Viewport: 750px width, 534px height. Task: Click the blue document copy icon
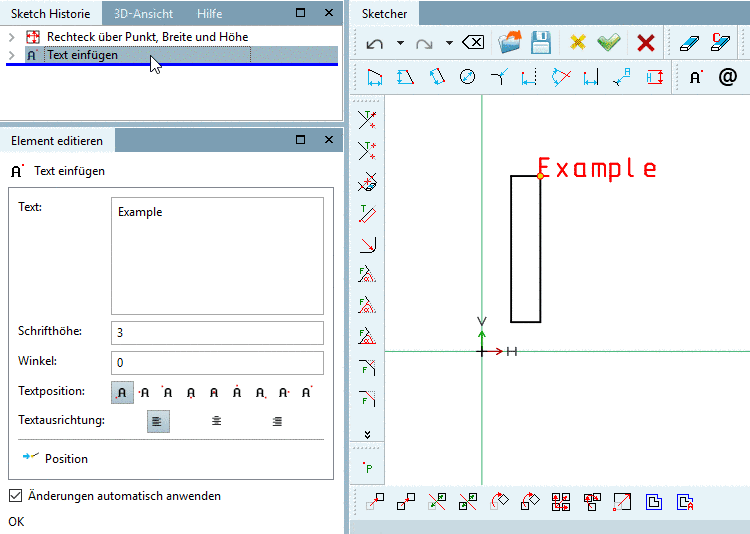653,502
